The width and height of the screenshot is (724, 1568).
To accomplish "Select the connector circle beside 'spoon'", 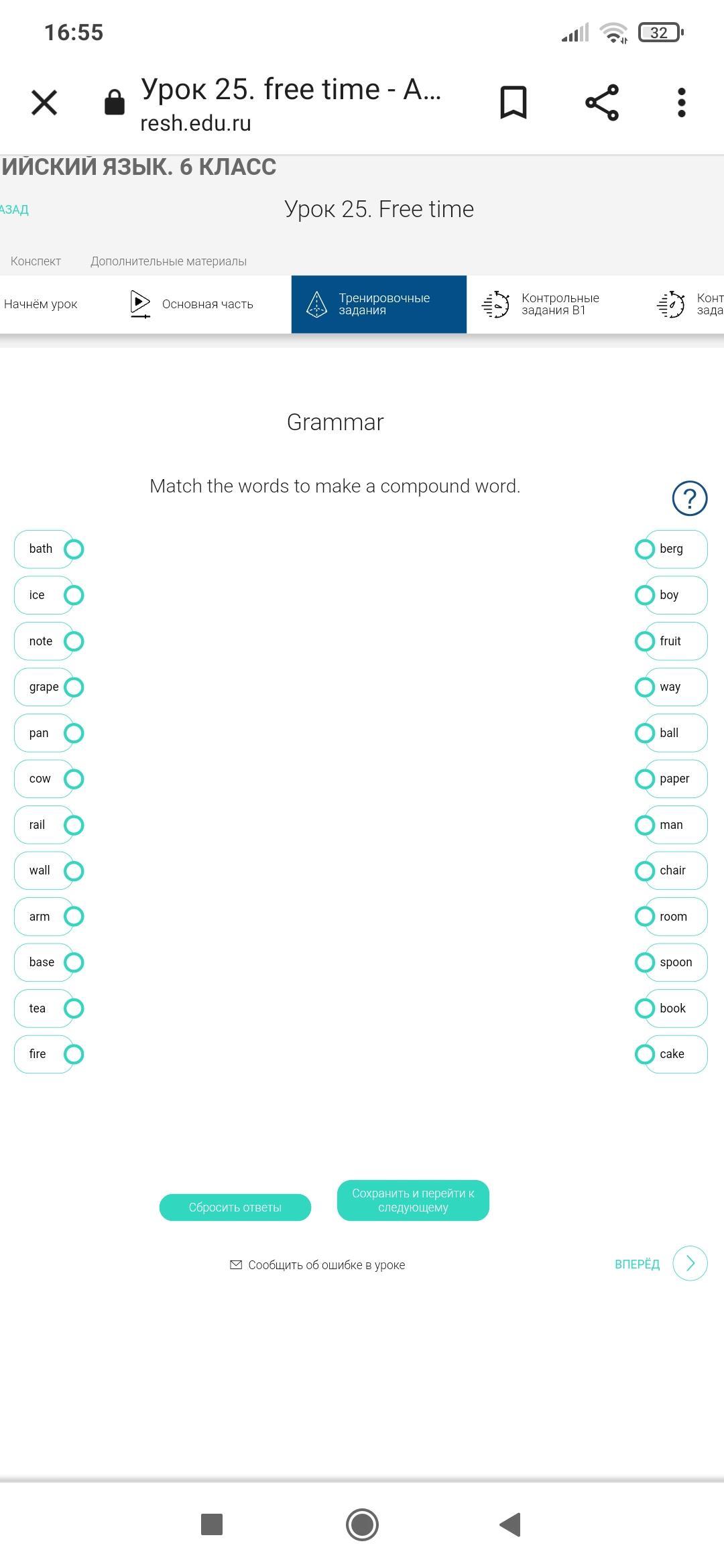I will (x=644, y=962).
